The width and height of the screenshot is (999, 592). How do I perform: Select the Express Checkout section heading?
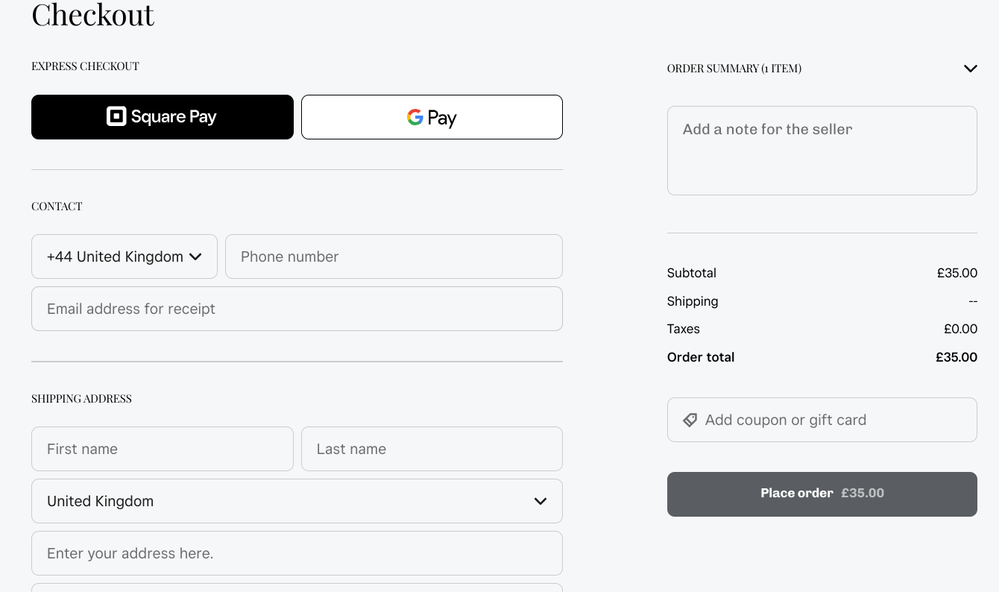pos(85,66)
